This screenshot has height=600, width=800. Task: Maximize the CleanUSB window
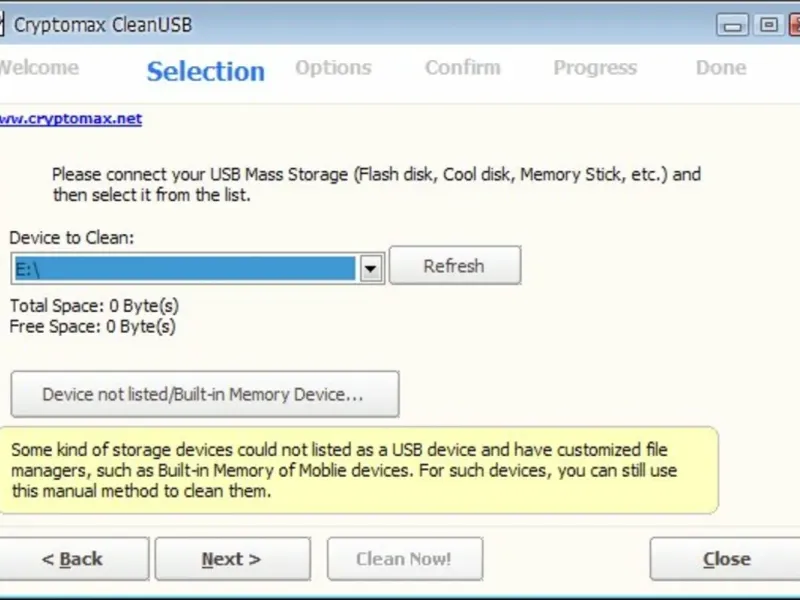coord(768,25)
